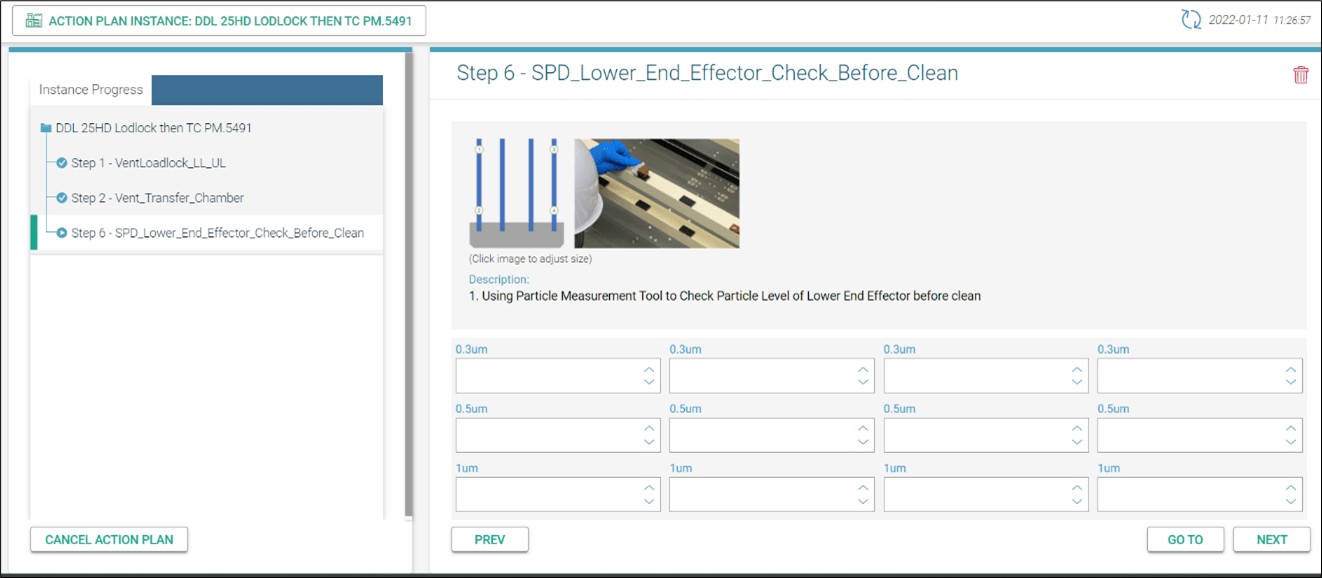Click the '(Click image to adjust size)' caption
The width and height of the screenshot is (1322, 578).
click(530, 259)
